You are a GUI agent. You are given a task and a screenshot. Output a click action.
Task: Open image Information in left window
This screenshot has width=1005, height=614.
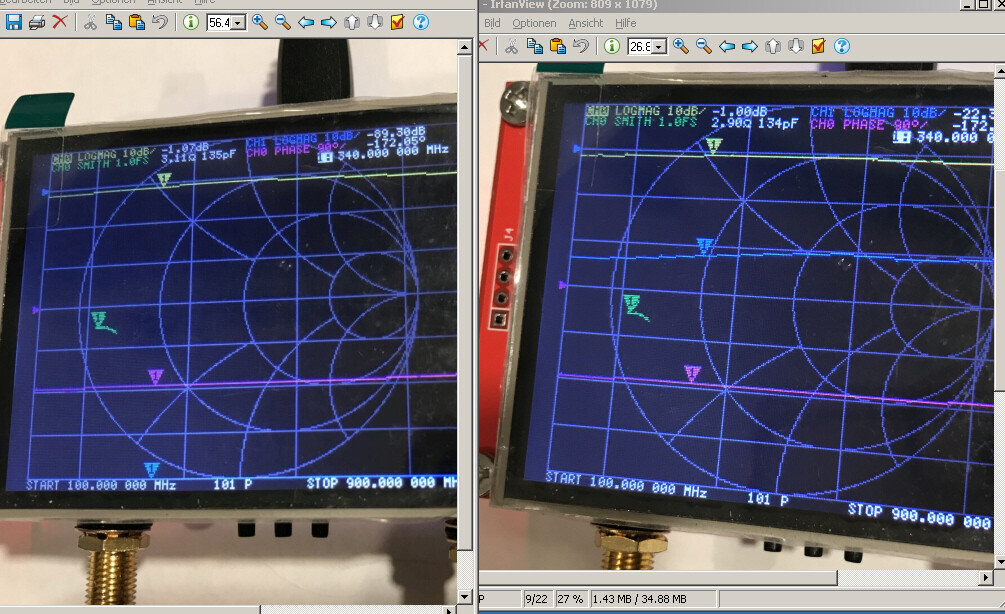(x=190, y=22)
